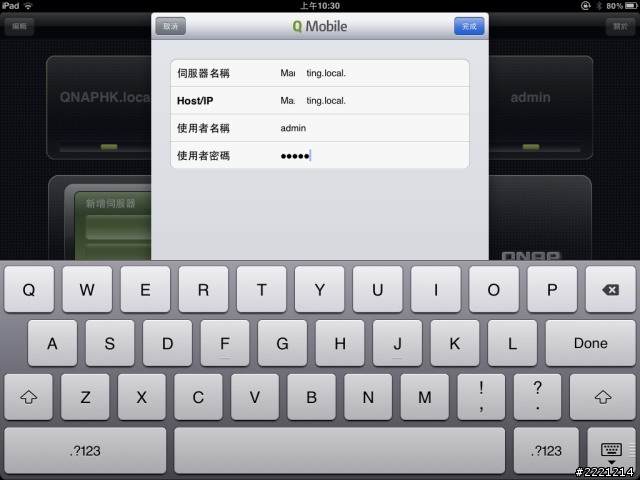Tap the X key

pos(142,397)
